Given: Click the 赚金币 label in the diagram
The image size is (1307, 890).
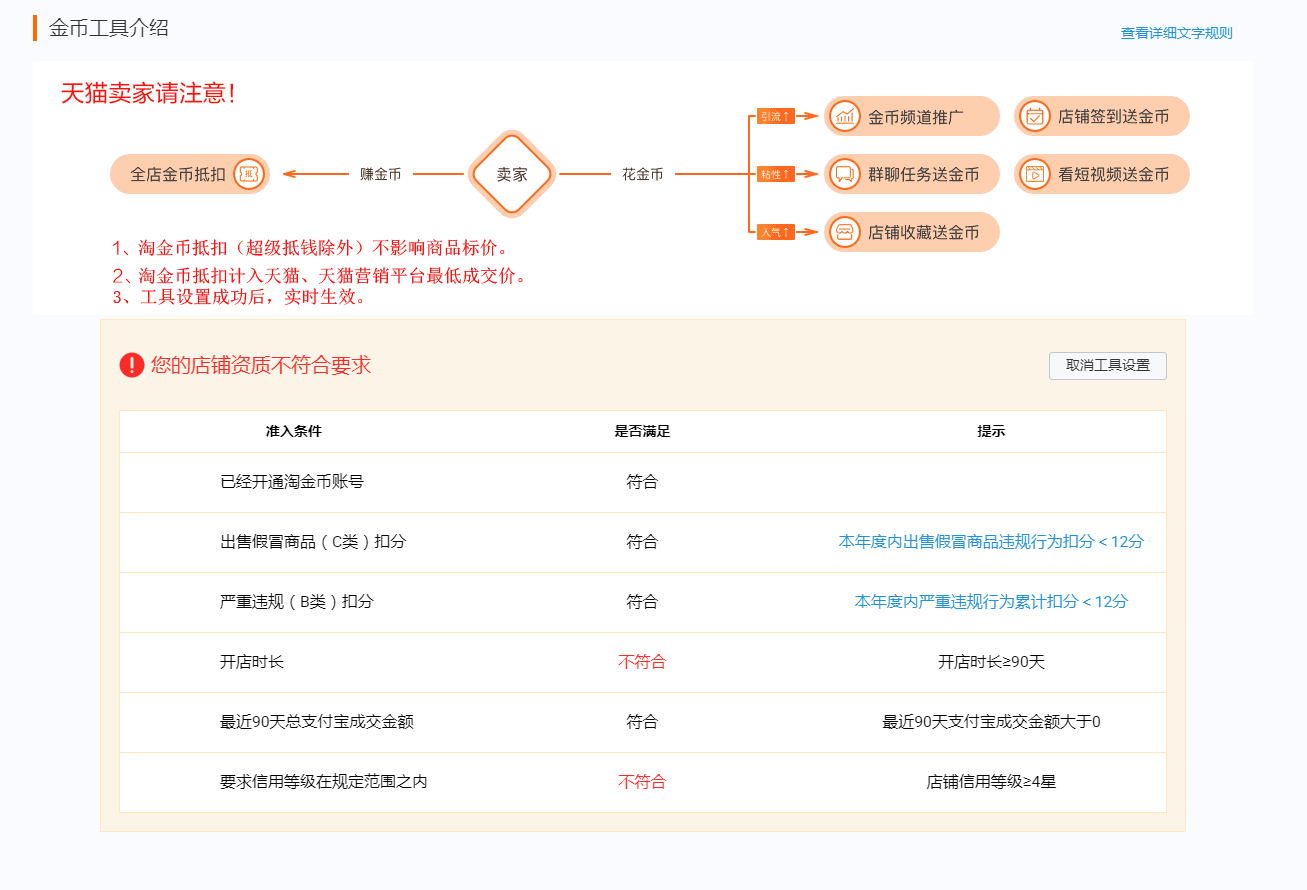Looking at the screenshot, I should pos(381,174).
